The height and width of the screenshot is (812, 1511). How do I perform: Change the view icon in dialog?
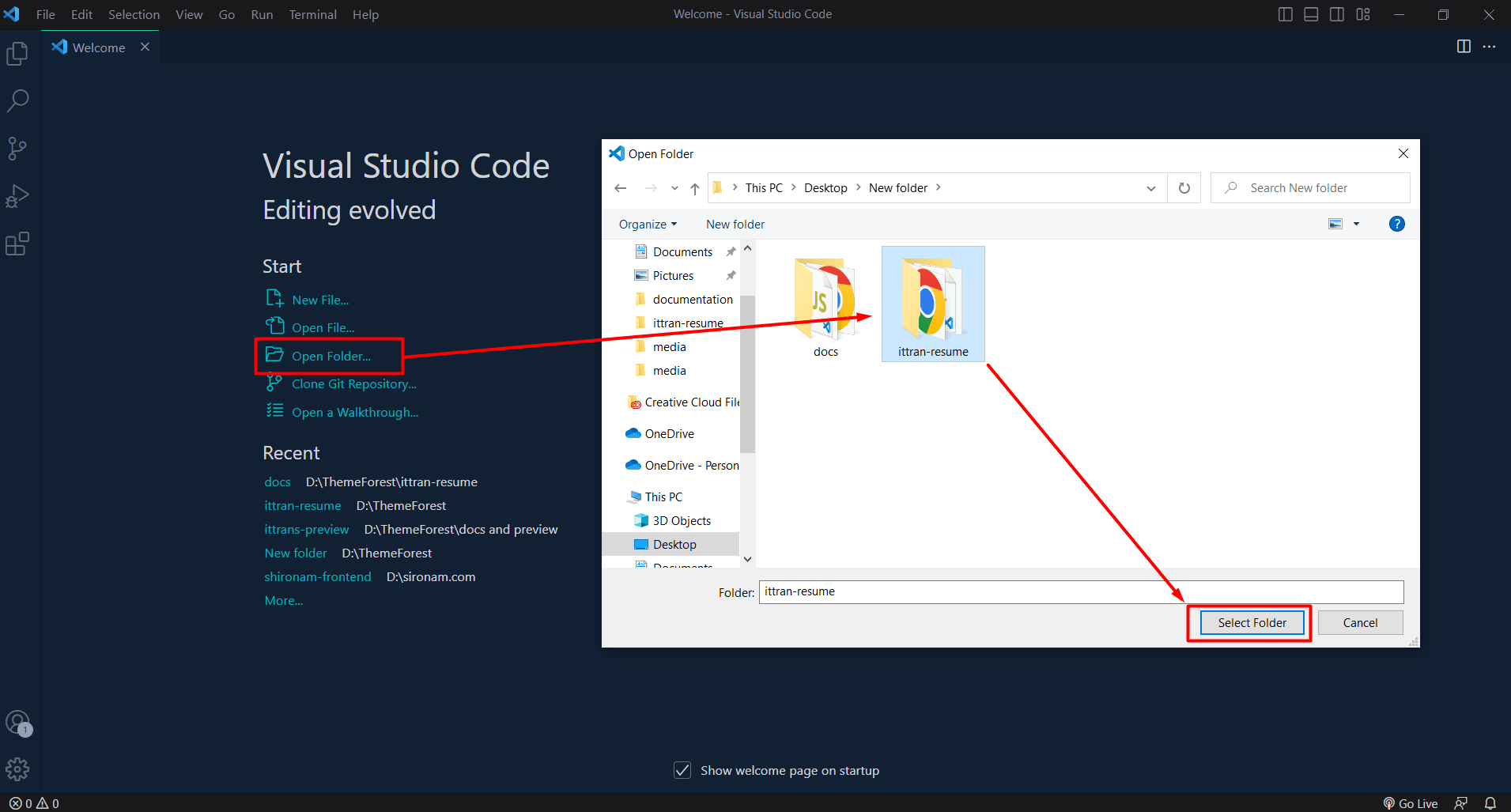pos(1335,224)
